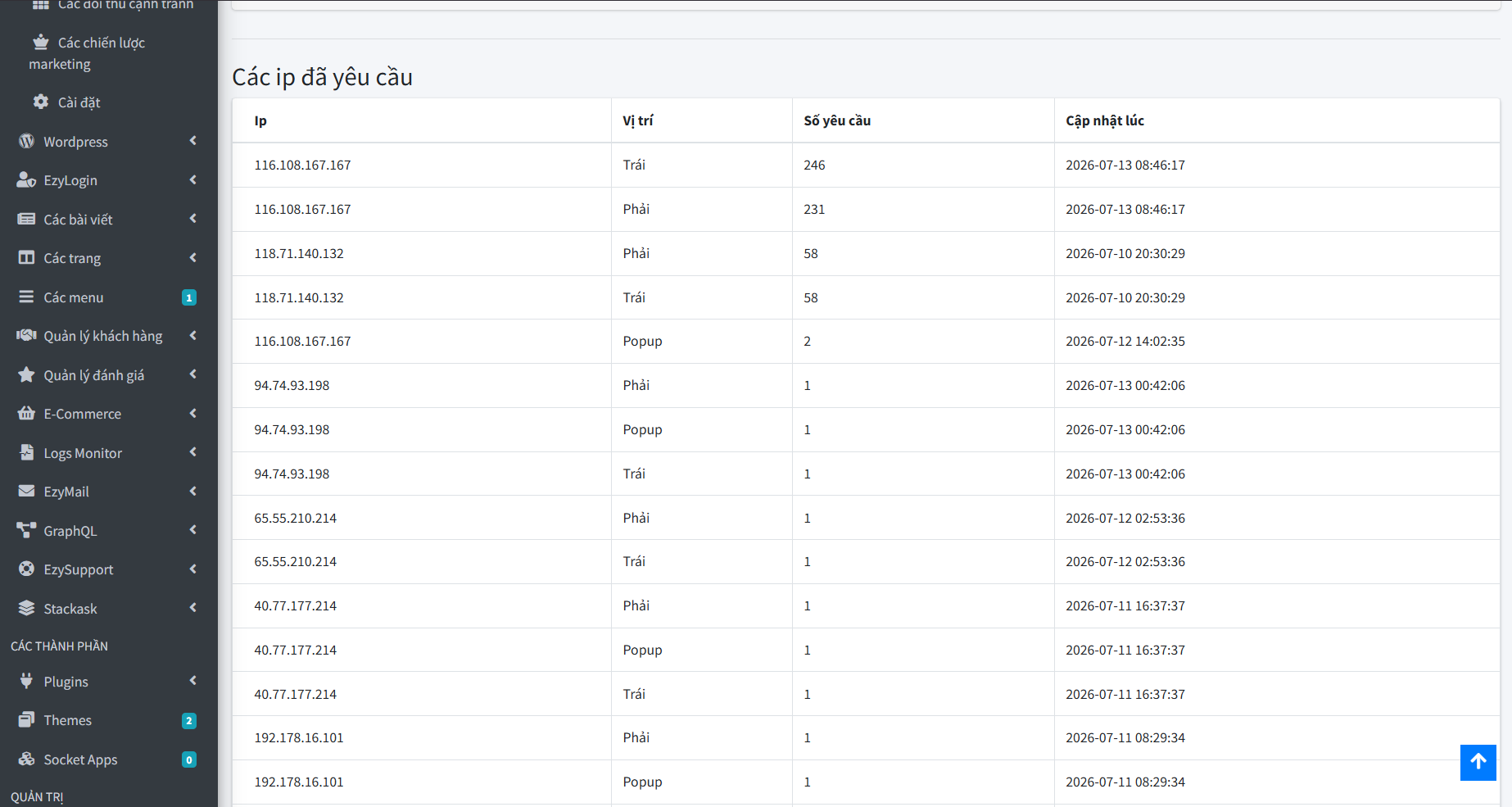The image size is (1512, 807).
Task: Click the EzyLogin user icon
Action: [x=26, y=180]
